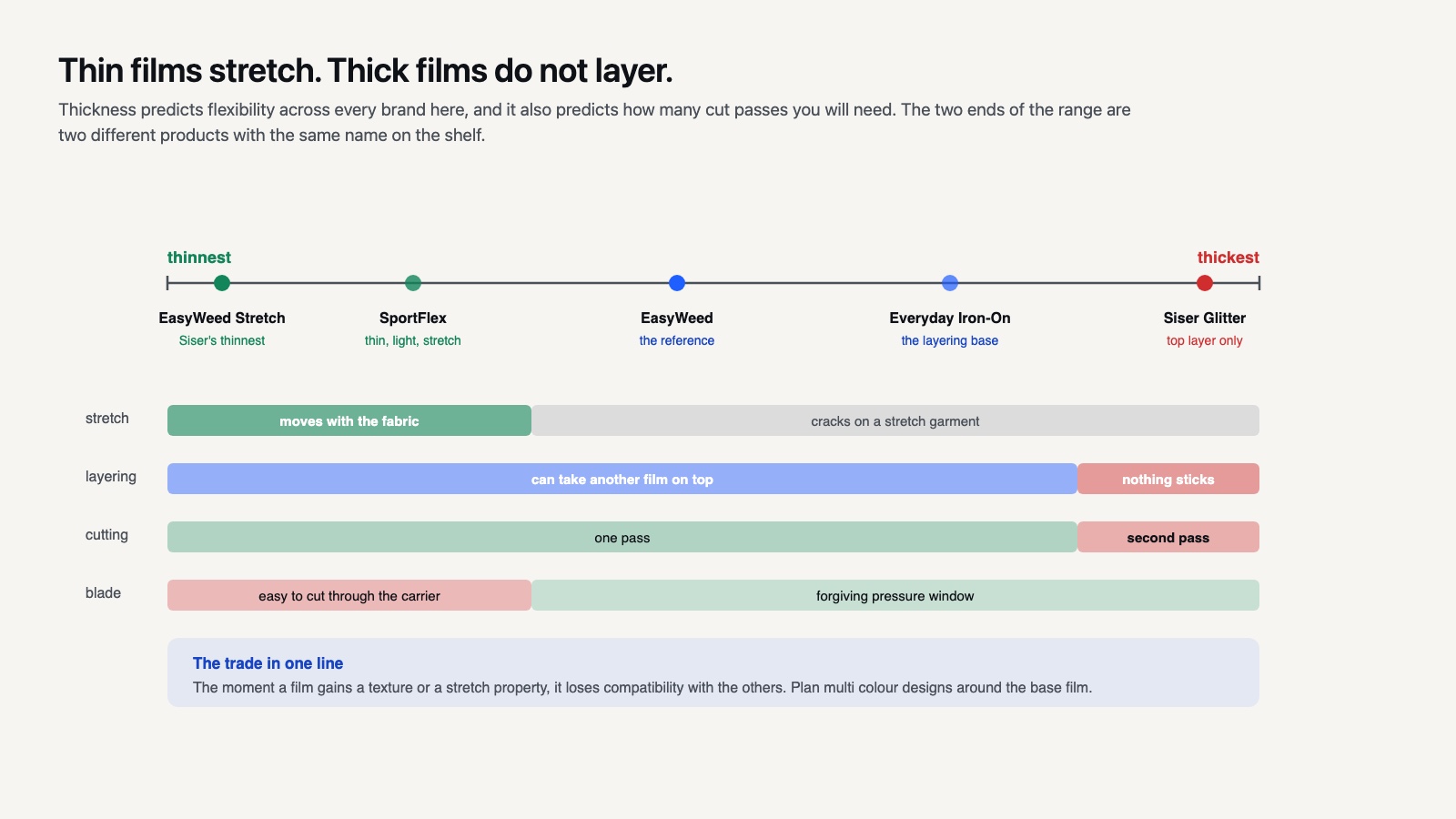This screenshot has height=819, width=1456.
Task: Click the 'stretch' row label
Action: click(x=107, y=419)
